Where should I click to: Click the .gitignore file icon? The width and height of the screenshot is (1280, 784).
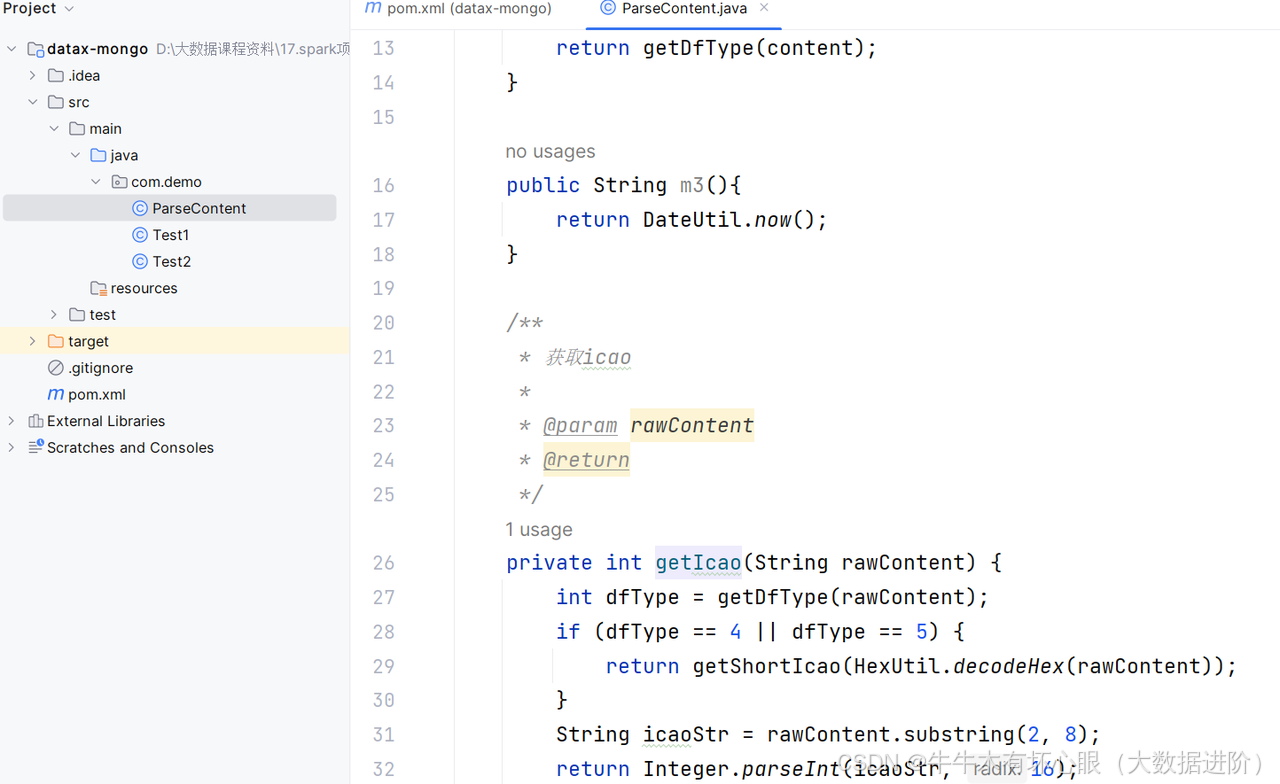pos(56,368)
